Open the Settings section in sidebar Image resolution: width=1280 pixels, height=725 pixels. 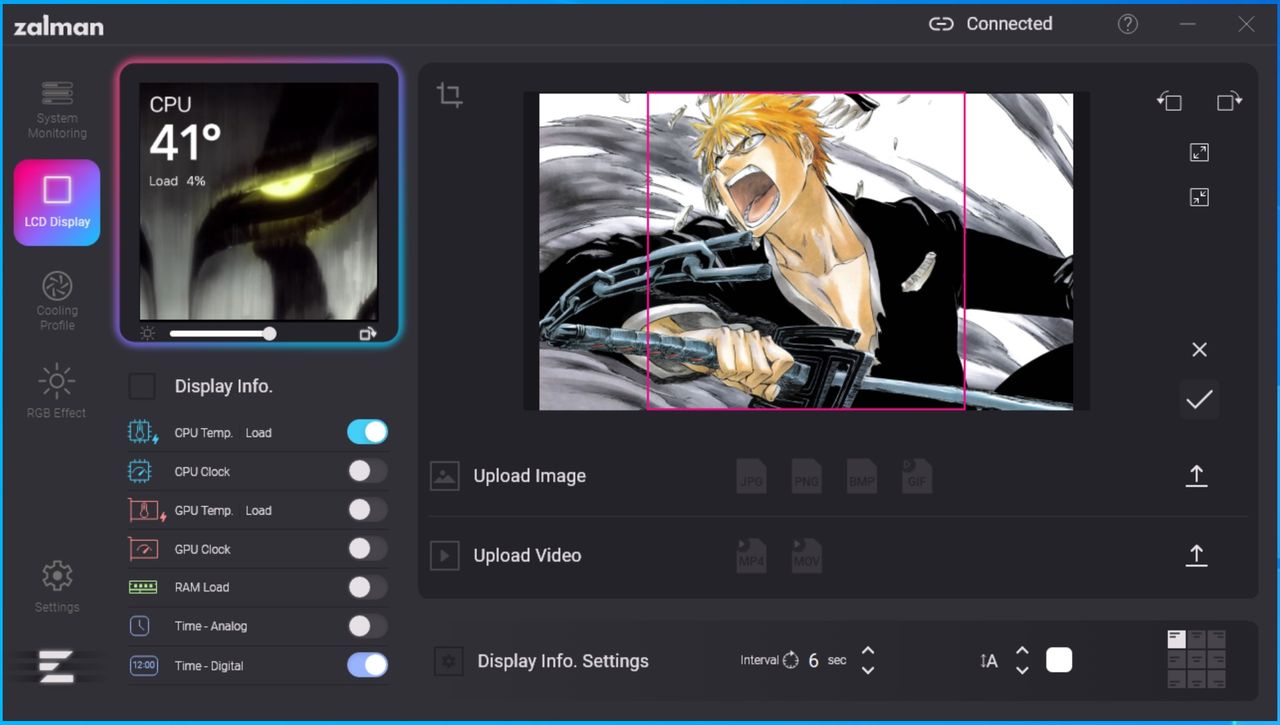[57, 587]
